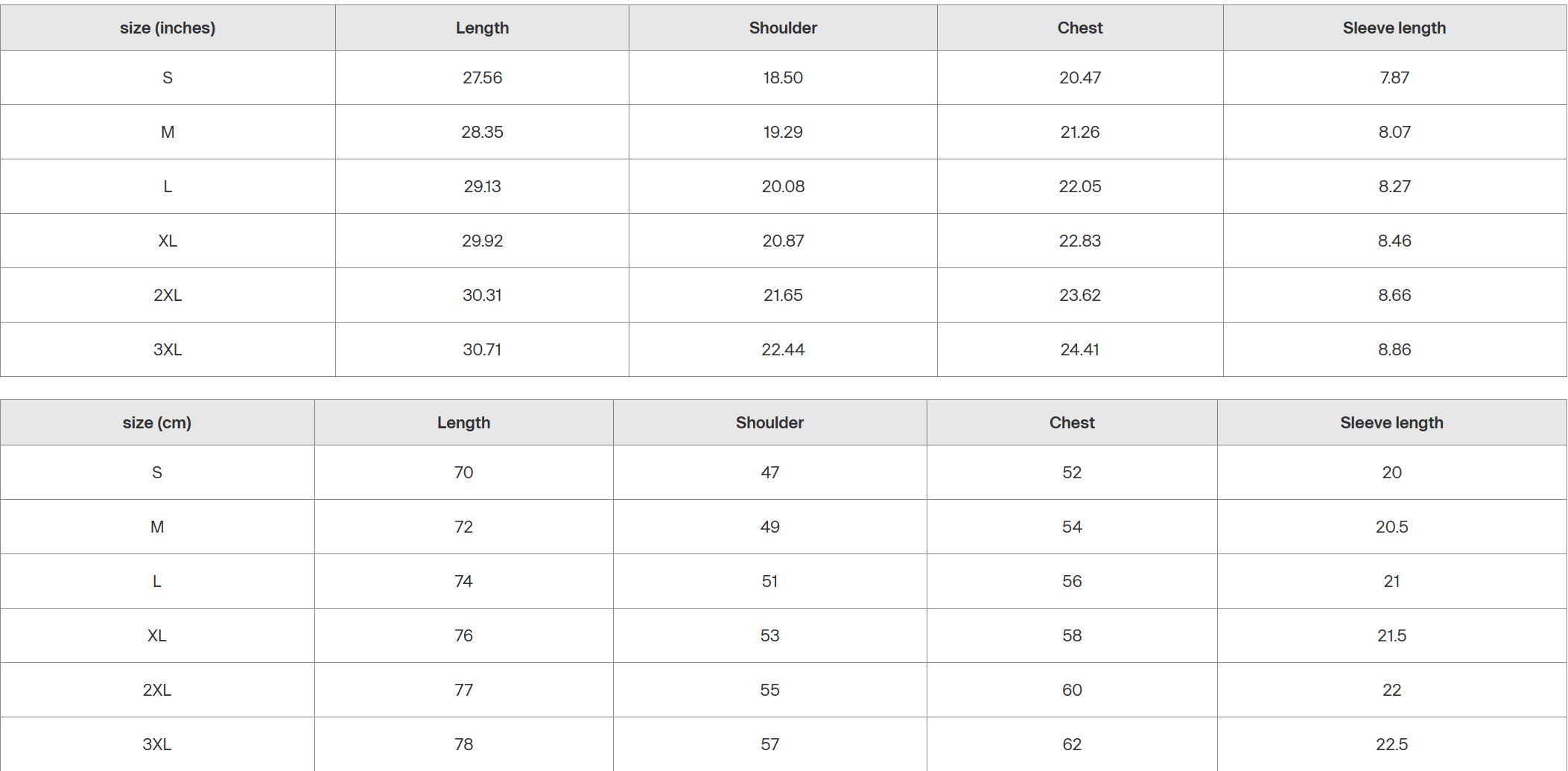Click the "size (inches)" column header
Viewport: 1568px width, 771px height.
(x=168, y=28)
